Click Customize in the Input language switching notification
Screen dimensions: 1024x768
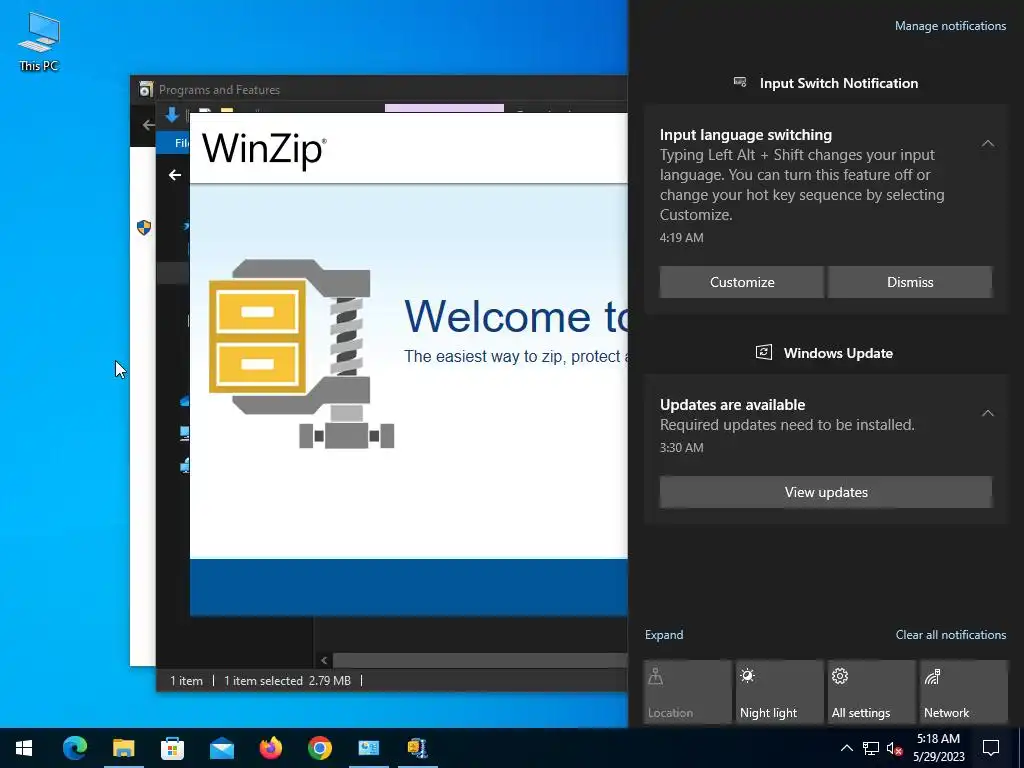742,282
